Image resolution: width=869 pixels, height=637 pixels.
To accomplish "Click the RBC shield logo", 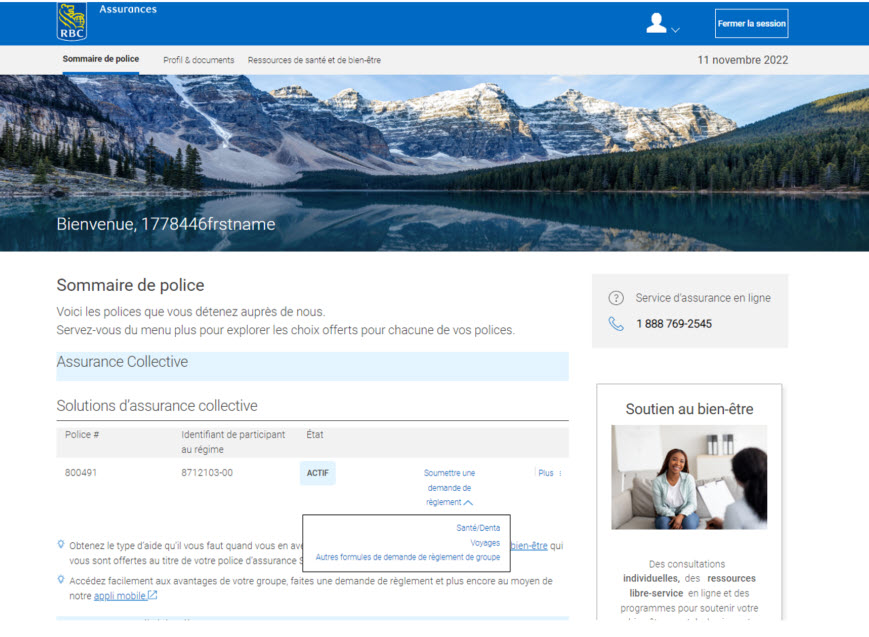I will 71,22.
